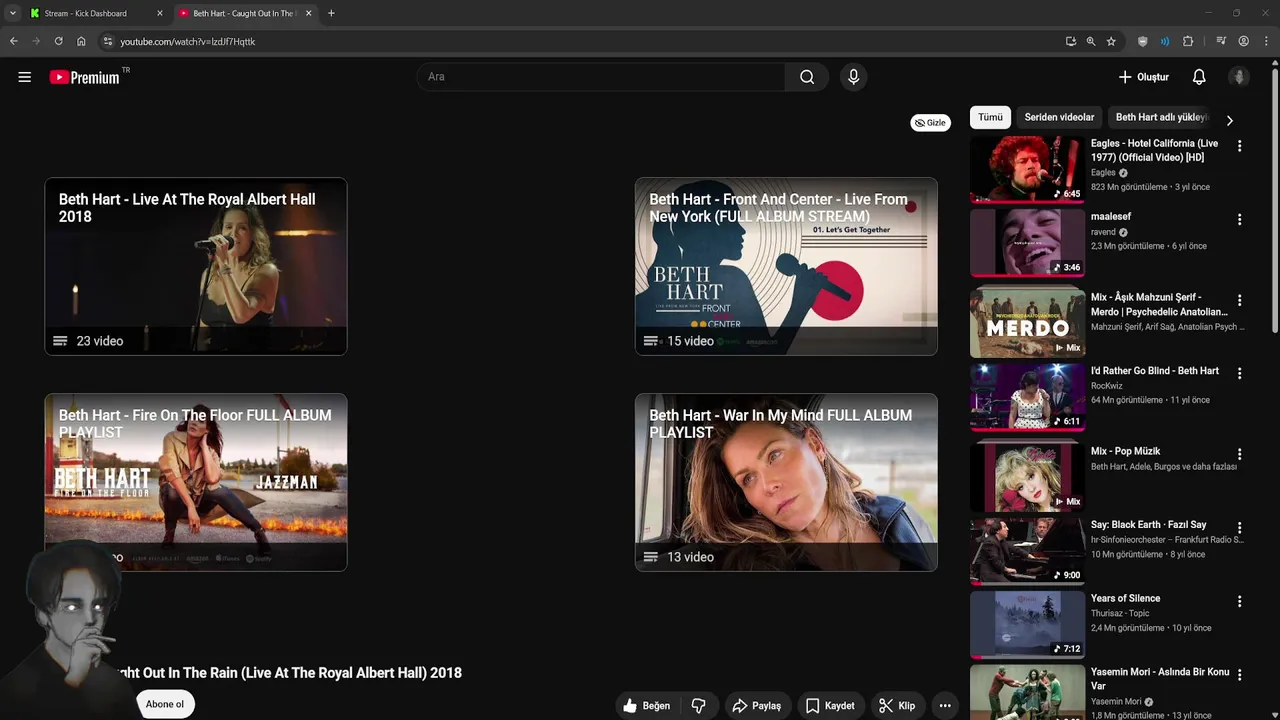
Task: Select the Tümü filter chip
Action: (990, 117)
